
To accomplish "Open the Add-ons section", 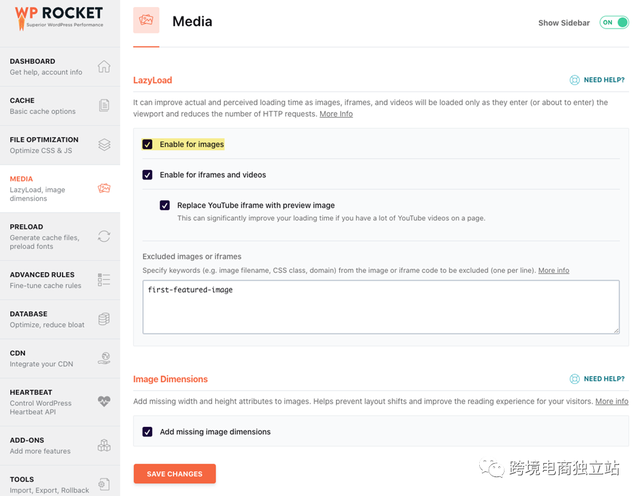I will [x=60, y=445].
